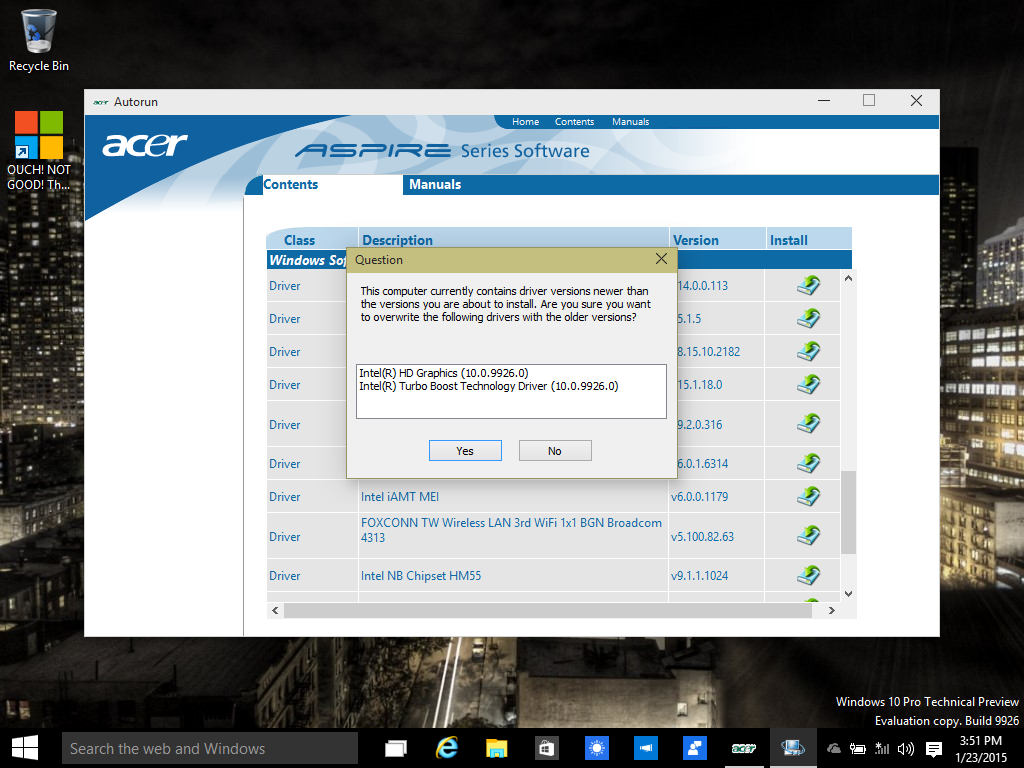Open the Acer Autorun taskbar item
The height and width of the screenshot is (768, 1024).
click(x=744, y=748)
